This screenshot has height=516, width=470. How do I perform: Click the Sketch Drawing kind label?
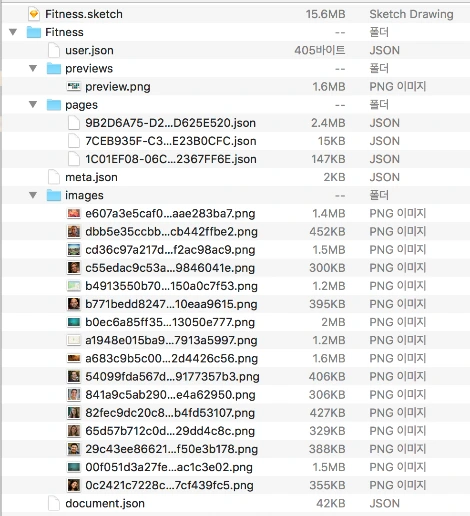tap(411, 14)
